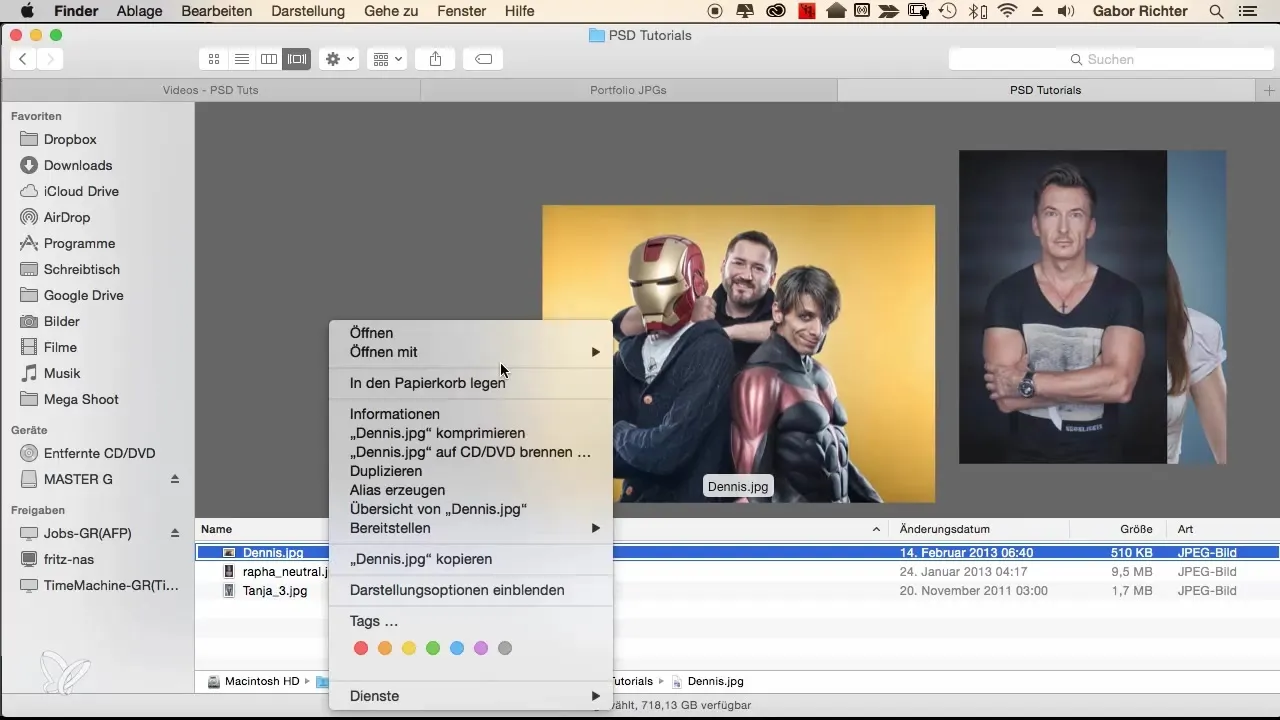Eject the MASTER G volume

click(175, 479)
